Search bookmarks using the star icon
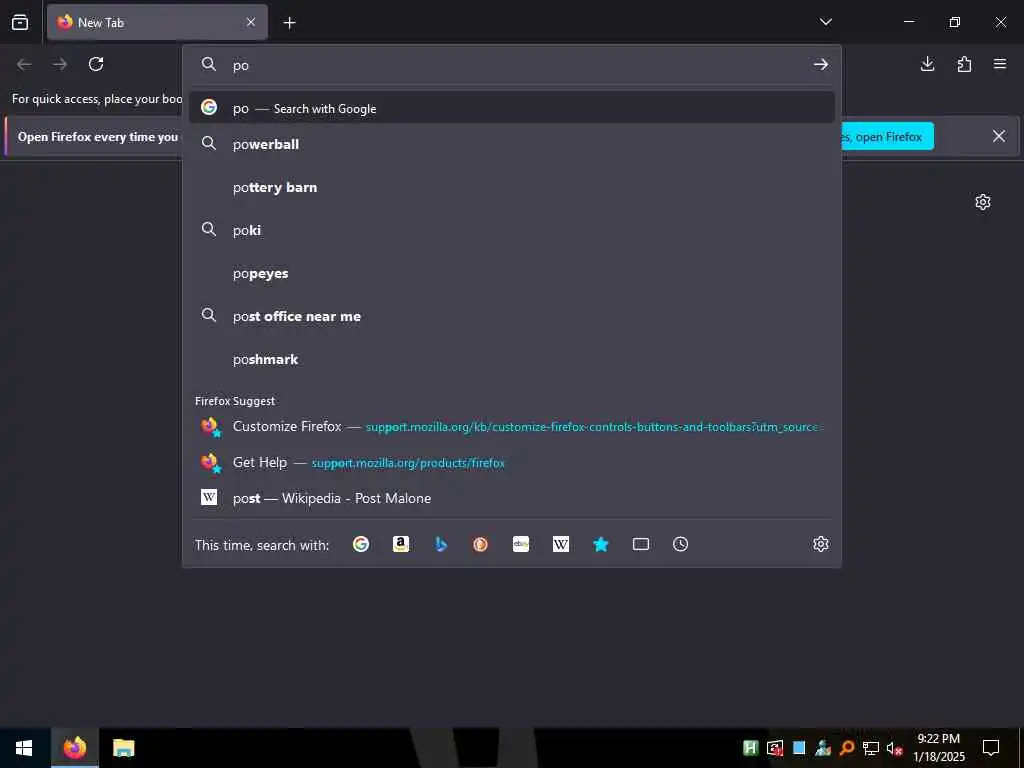 click(601, 544)
